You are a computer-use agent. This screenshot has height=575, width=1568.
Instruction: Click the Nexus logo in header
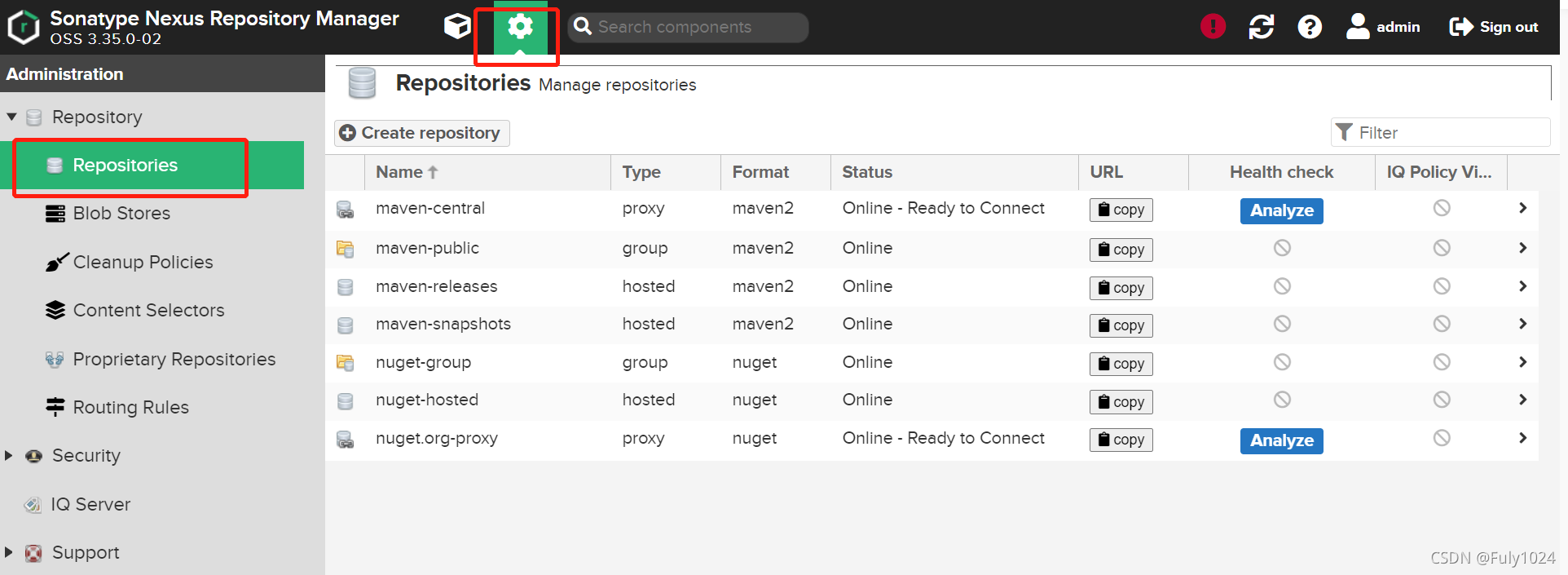click(24, 27)
